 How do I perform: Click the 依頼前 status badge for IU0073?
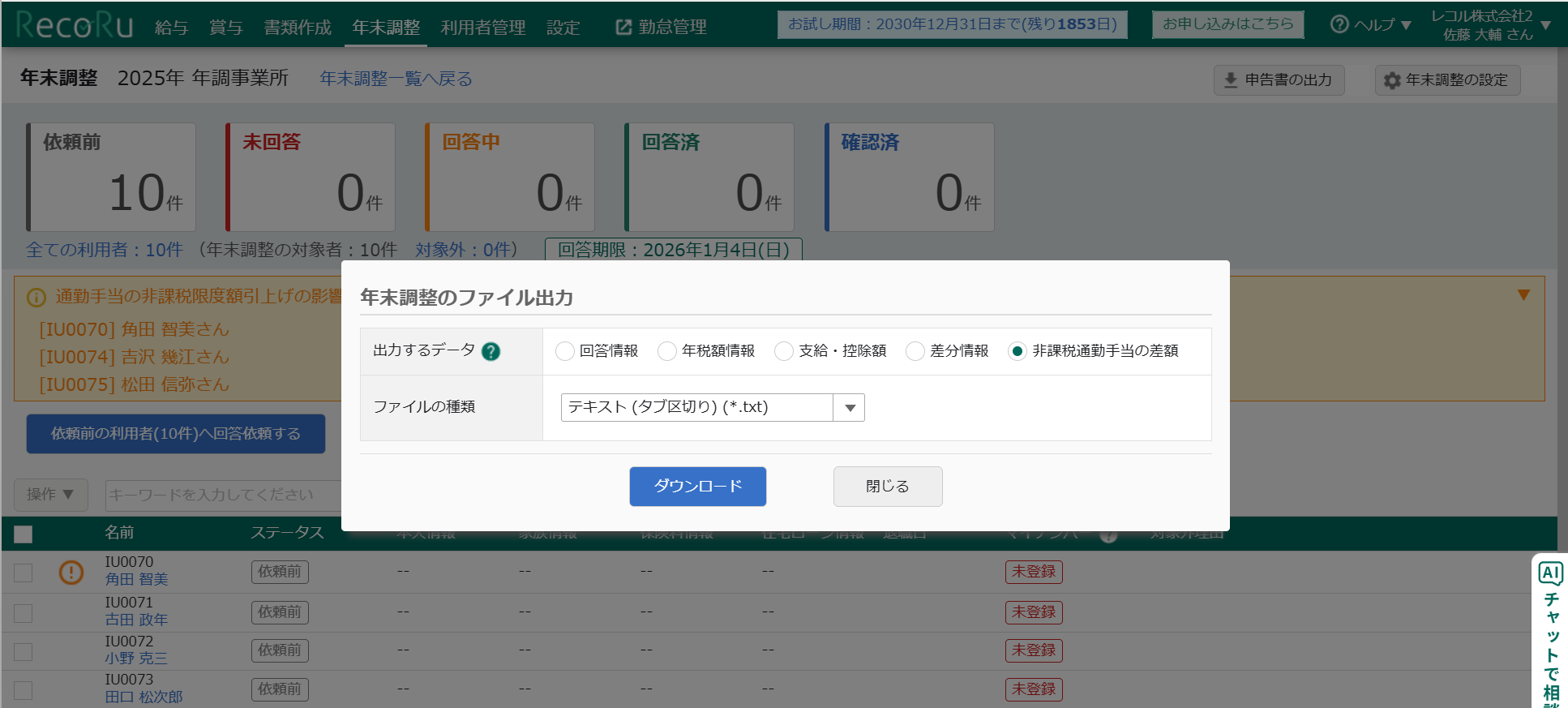(x=280, y=689)
